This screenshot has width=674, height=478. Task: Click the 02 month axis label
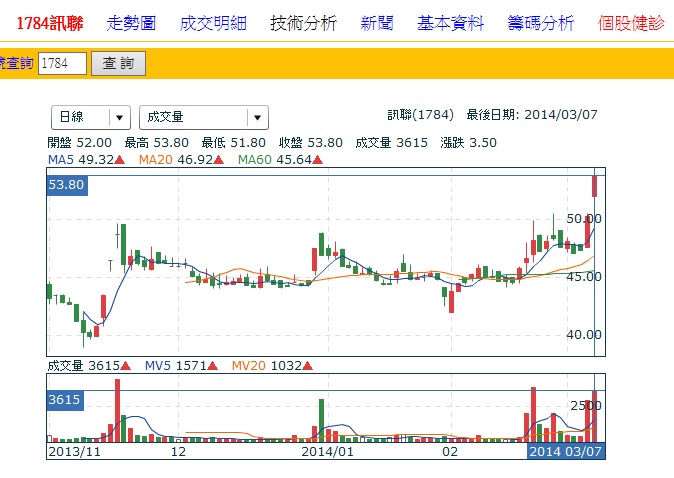click(450, 452)
